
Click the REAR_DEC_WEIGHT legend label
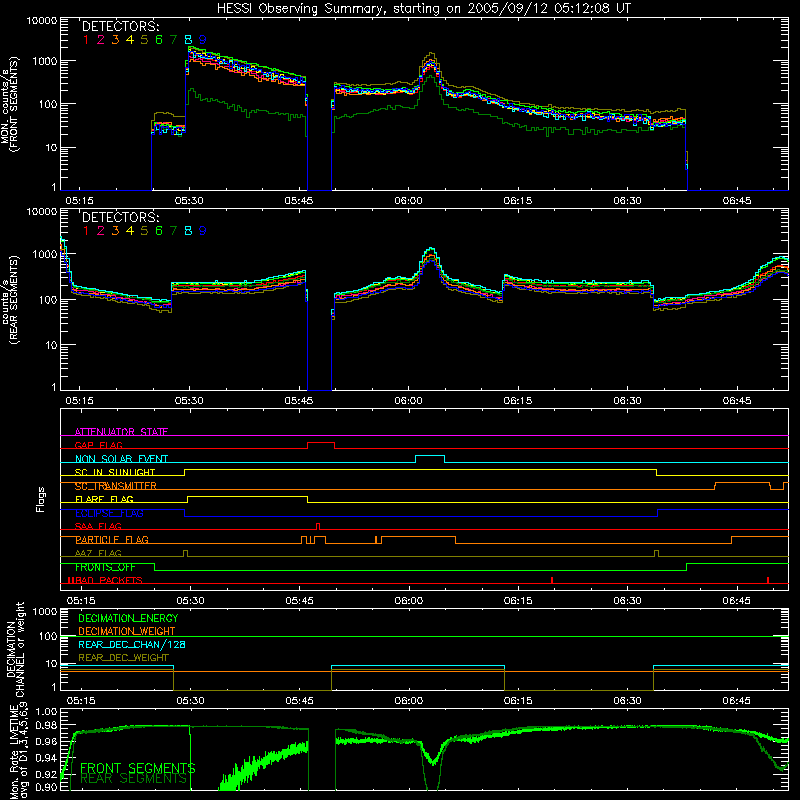tap(123, 658)
